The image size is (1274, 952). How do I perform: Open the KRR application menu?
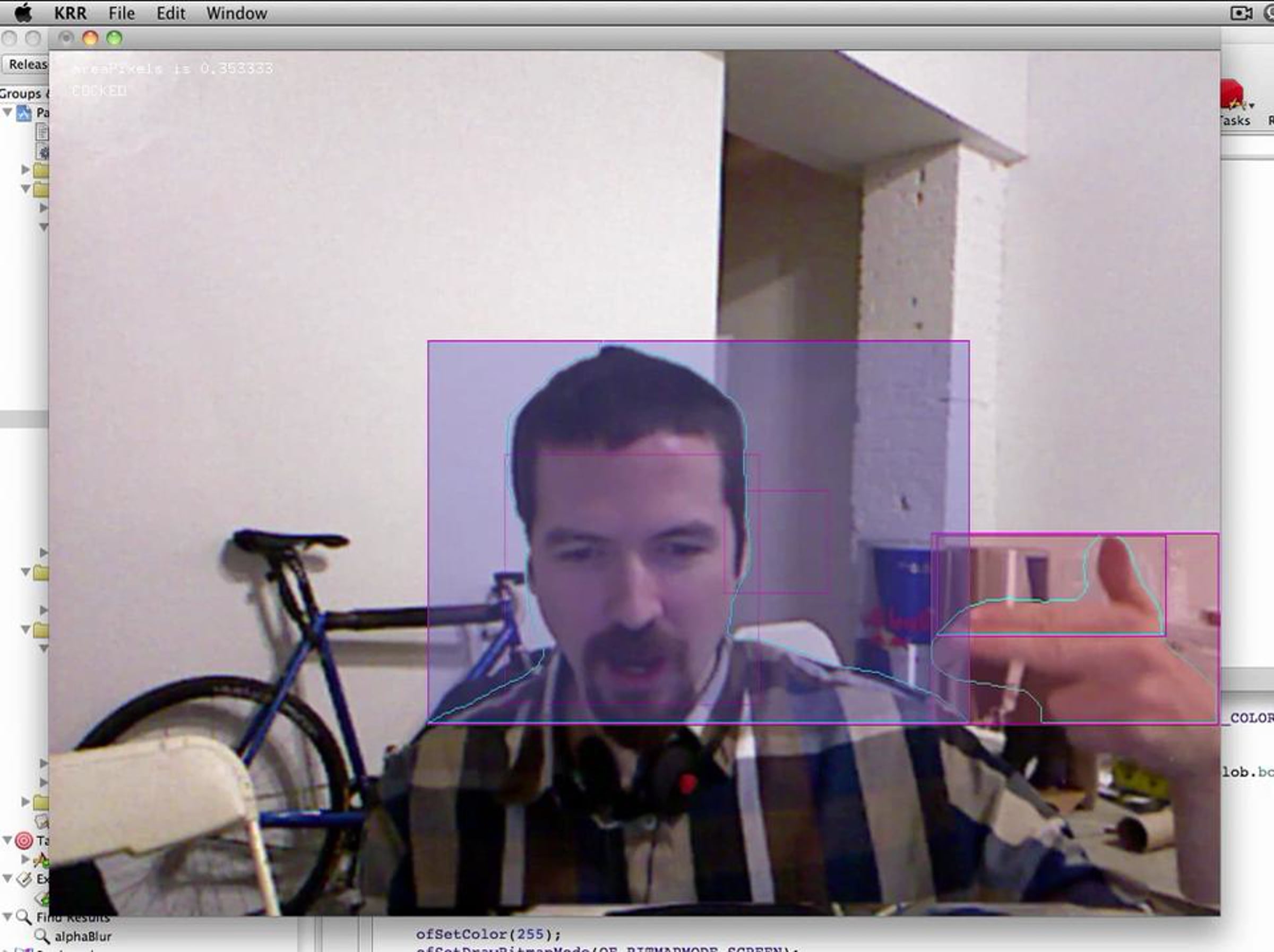tap(70, 13)
